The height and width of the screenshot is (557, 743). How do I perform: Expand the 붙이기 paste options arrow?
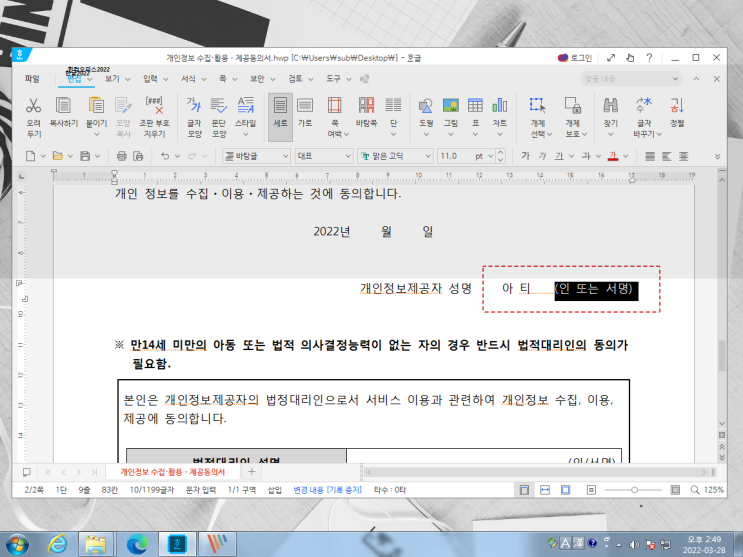[x=96, y=135]
